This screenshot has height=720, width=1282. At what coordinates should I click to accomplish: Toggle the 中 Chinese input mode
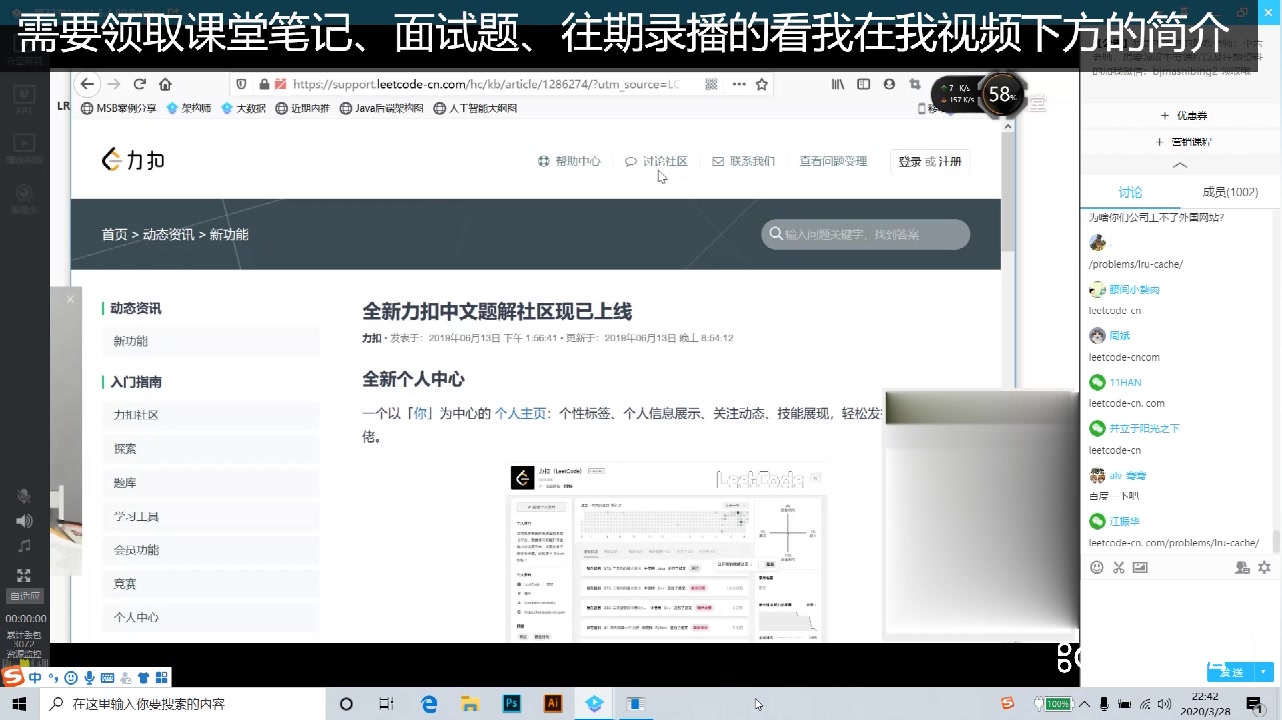(x=36, y=677)
